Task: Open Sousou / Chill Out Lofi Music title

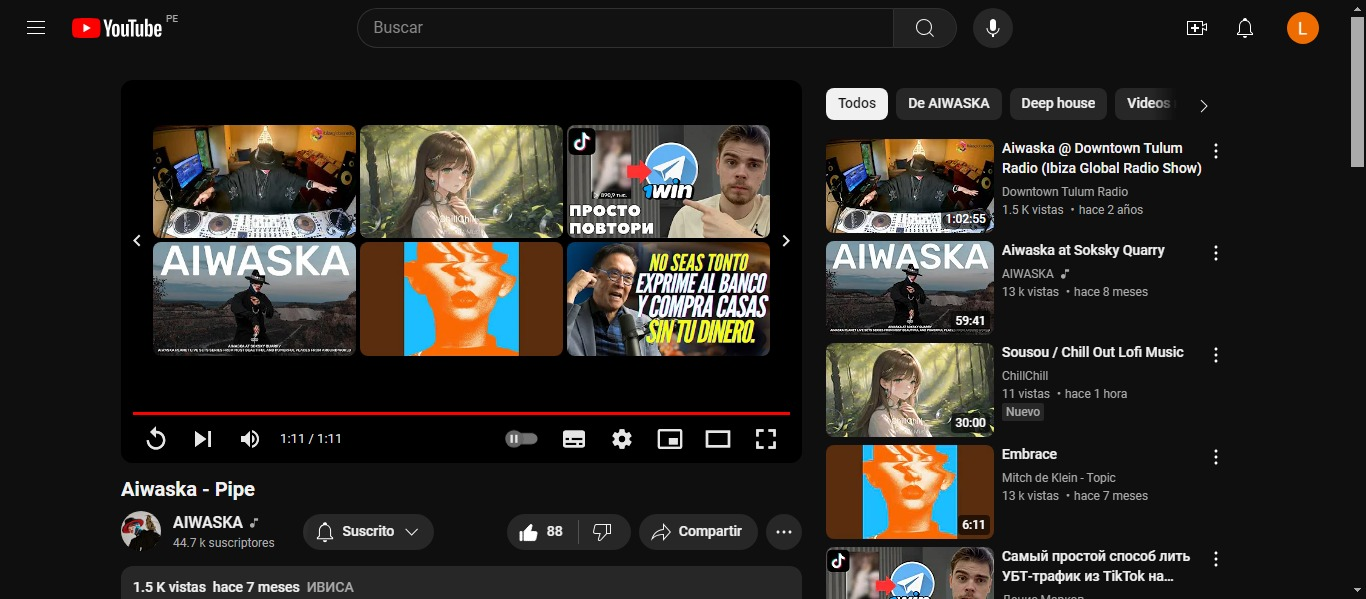Action: point(1092,352)
